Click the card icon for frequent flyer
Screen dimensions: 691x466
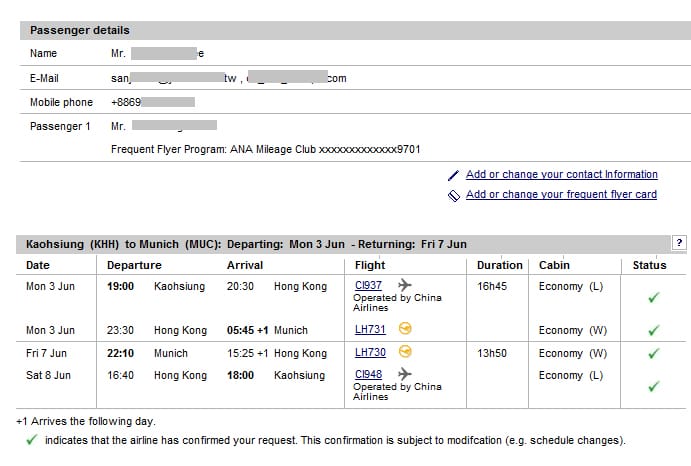[x=454, y=196]
